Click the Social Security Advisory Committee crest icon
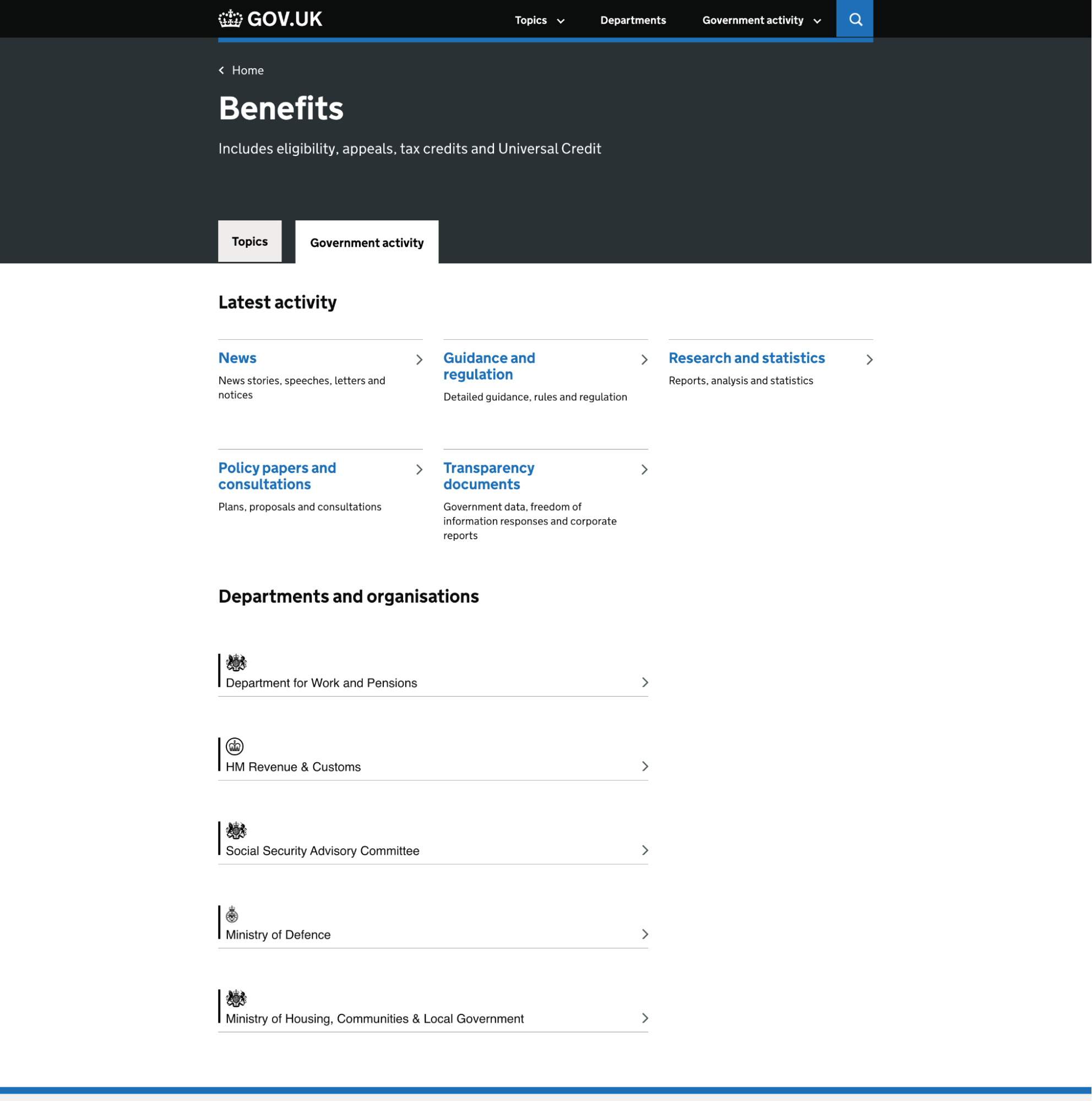1092x1101 pixels. (235, 831)
